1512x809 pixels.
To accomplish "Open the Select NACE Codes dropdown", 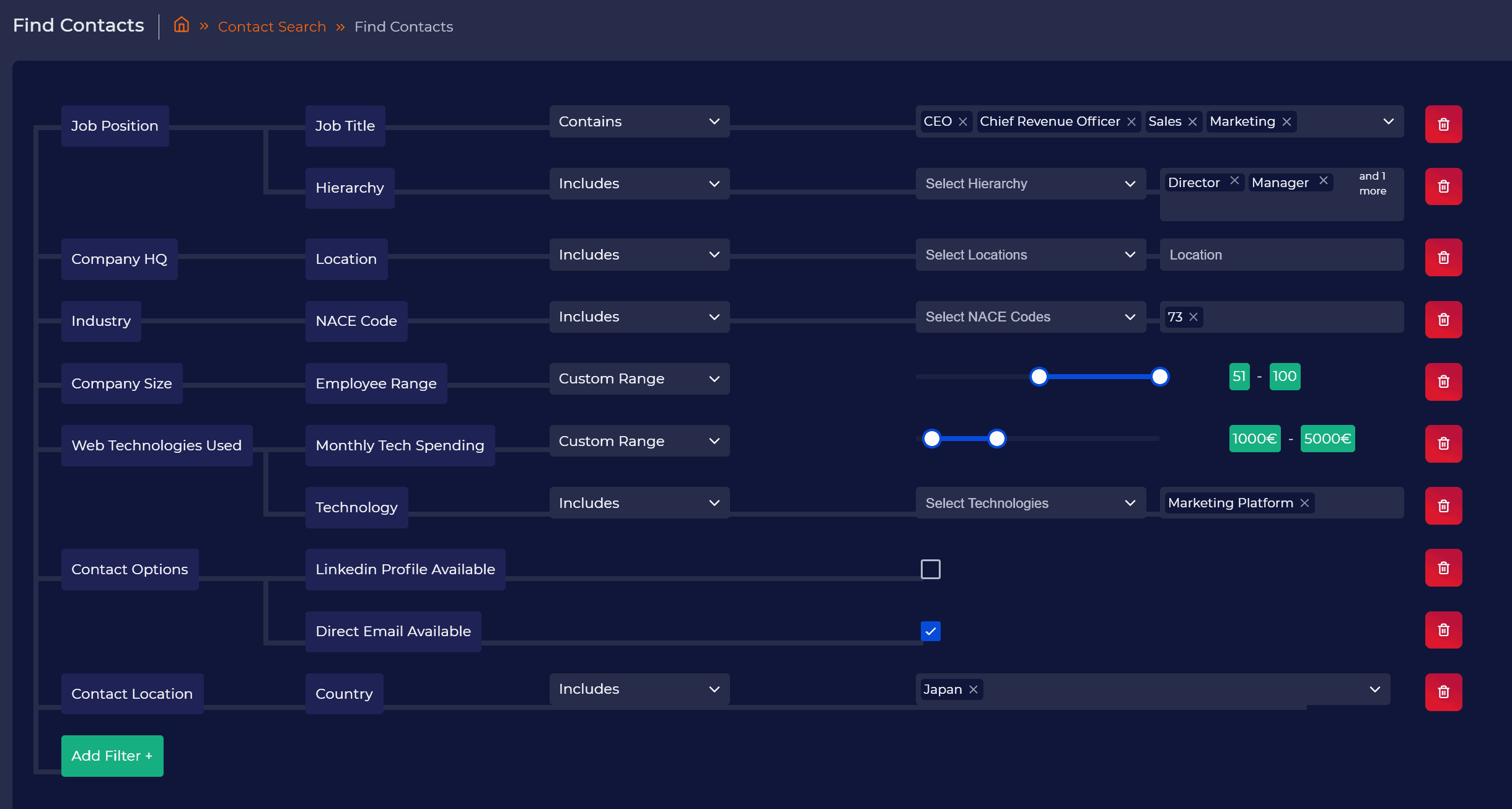I will coord(1030,317).
